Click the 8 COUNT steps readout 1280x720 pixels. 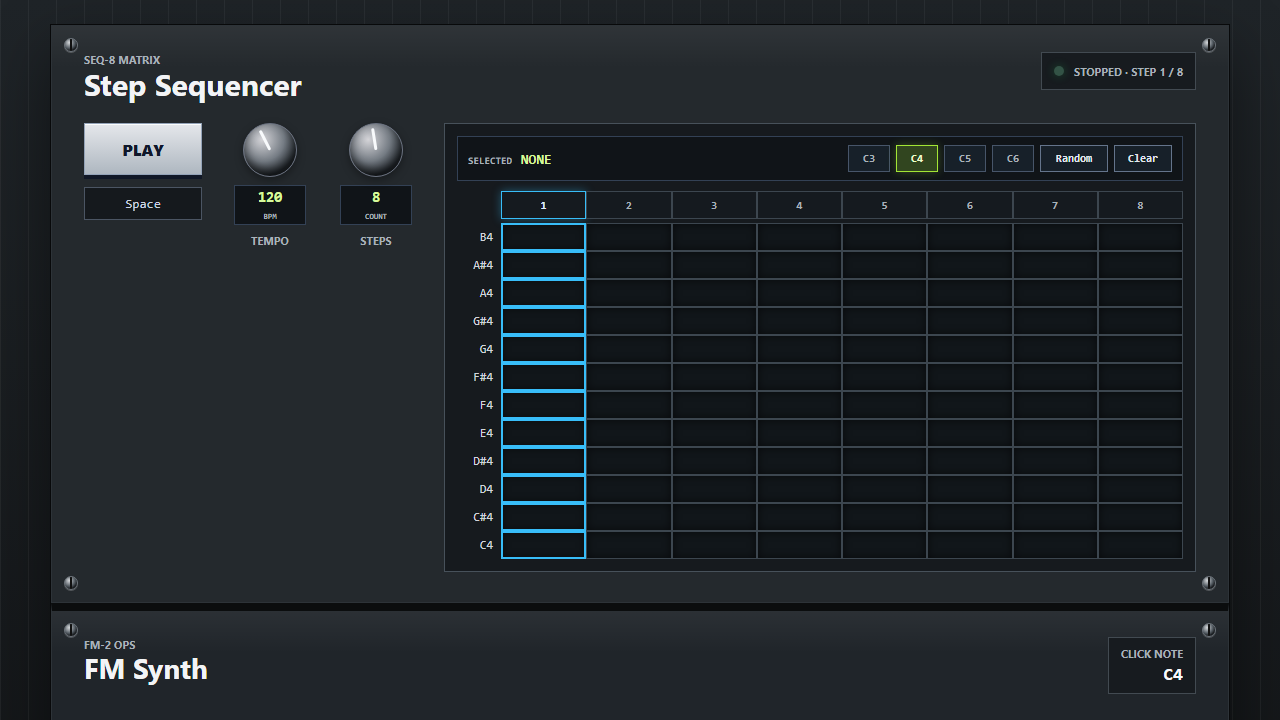tap(376, 205)
